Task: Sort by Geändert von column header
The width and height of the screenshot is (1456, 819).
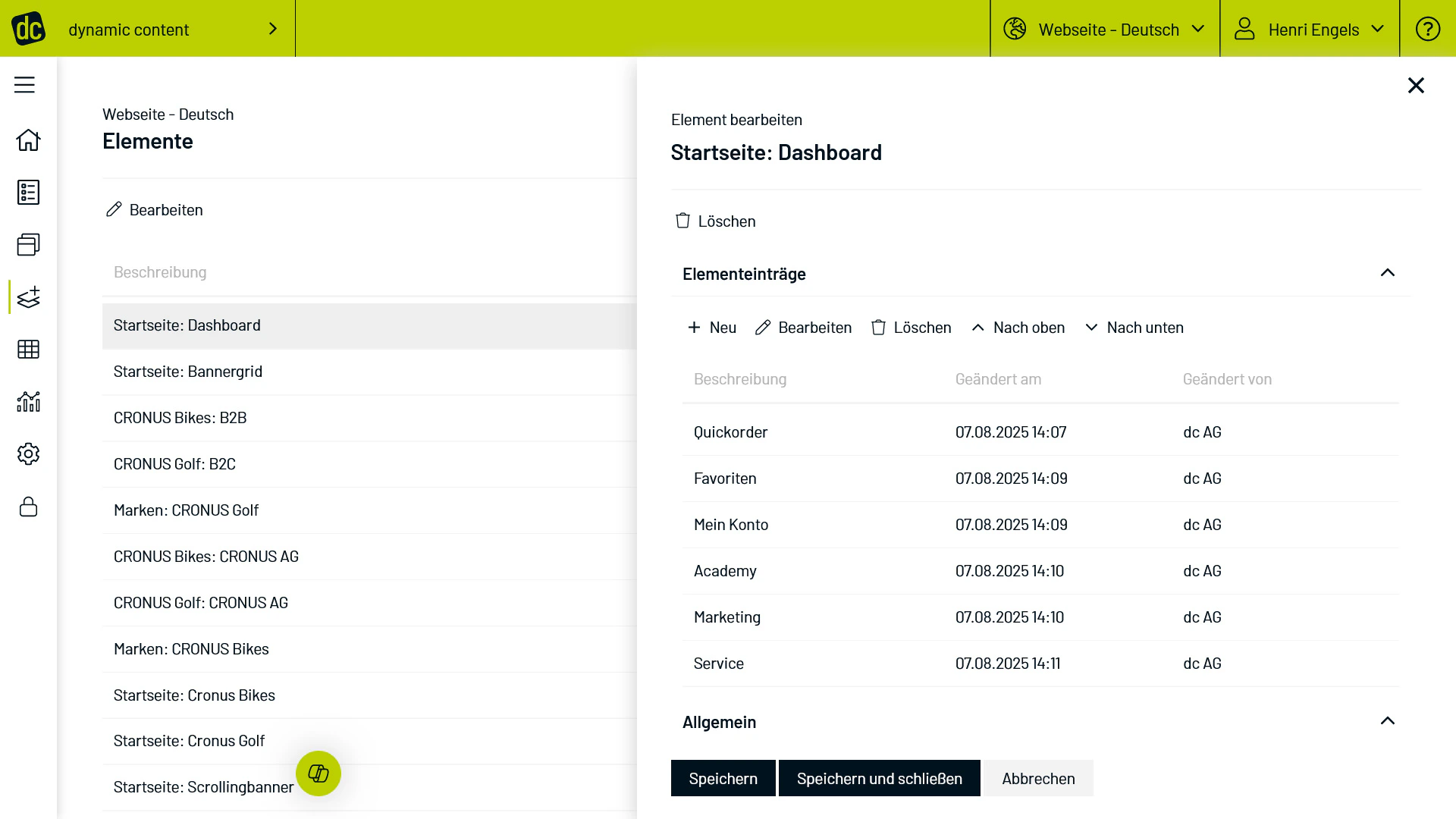Action: pyautogui.click(x=1227, y=379)
